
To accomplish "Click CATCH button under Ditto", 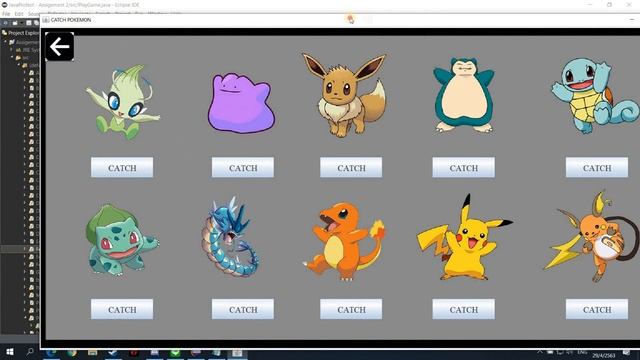I will pos(243,167).
